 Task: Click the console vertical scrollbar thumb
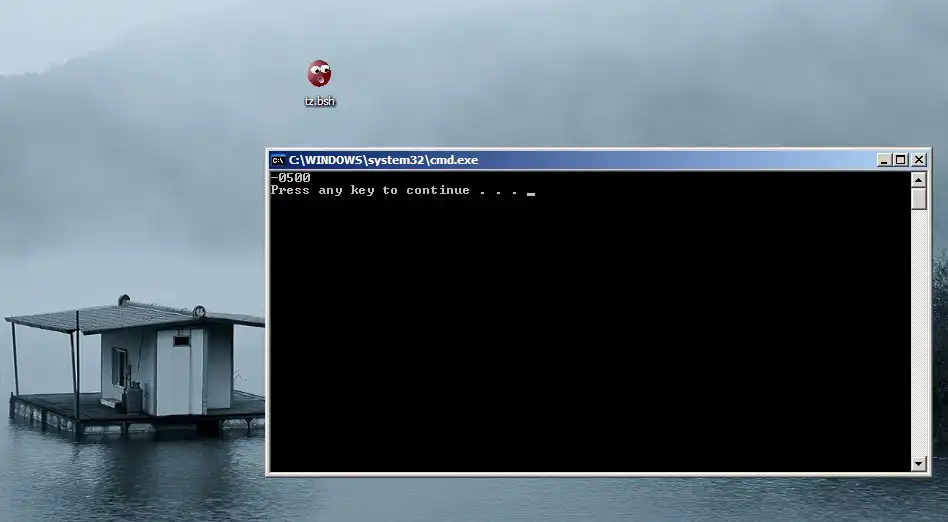[919, 198]
